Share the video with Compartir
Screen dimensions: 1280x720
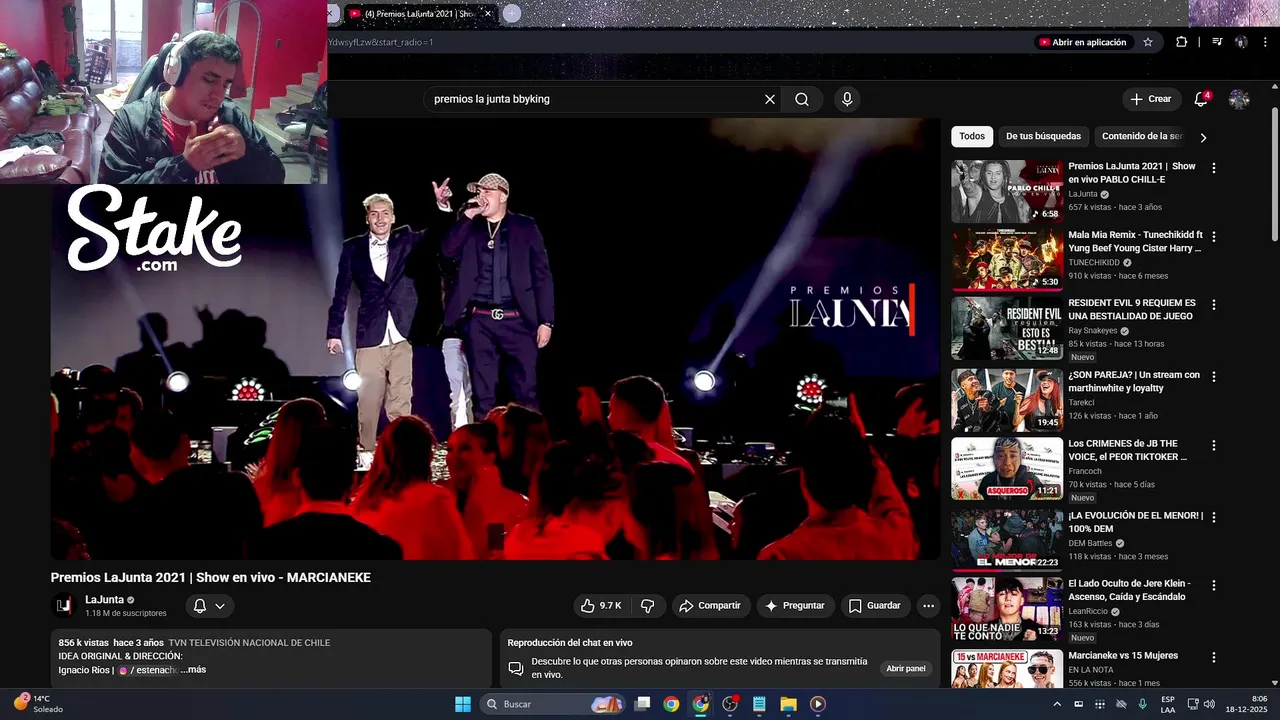click(x=710, y=606)
